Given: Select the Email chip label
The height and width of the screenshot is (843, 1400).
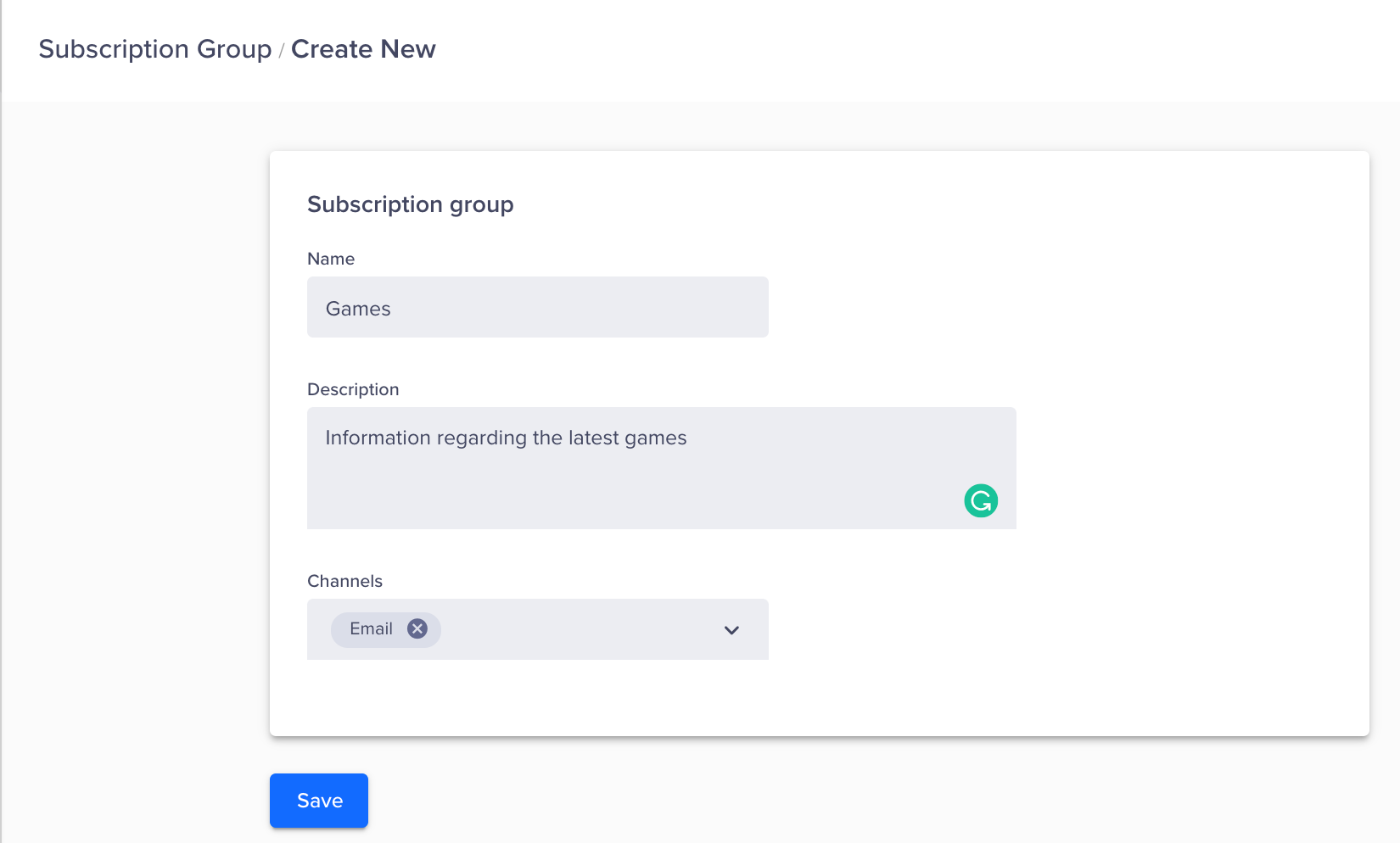Looking at the screenshot, I should [371, 628].
